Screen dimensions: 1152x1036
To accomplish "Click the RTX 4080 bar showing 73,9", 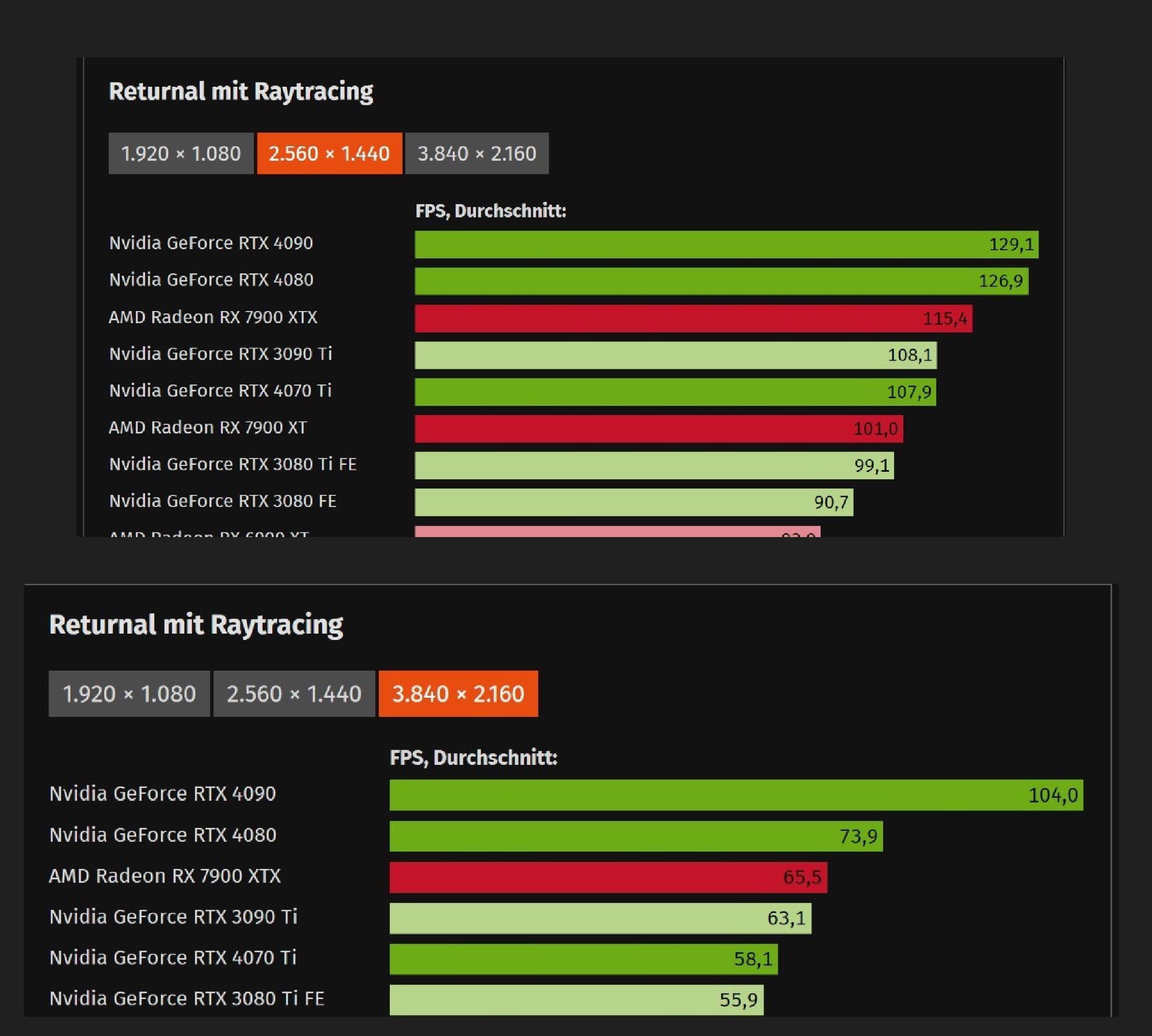I will click(x=636, y=836).
